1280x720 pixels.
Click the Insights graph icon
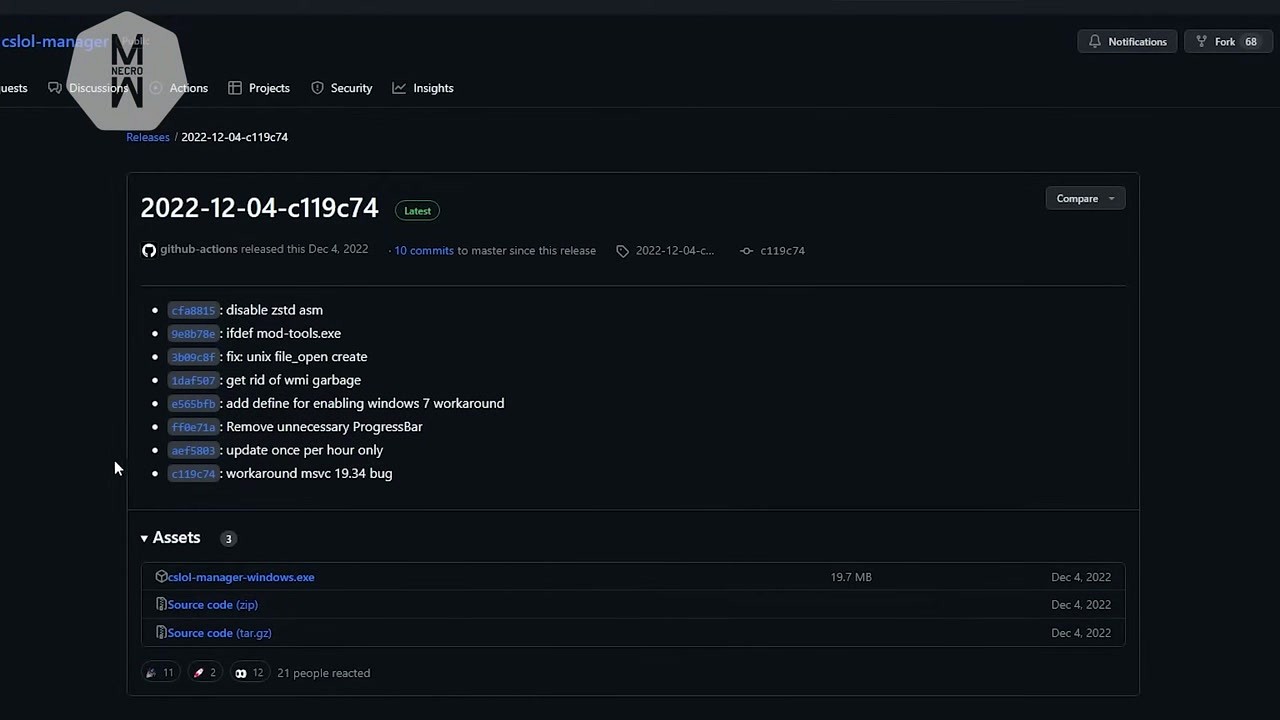point(399,88)
